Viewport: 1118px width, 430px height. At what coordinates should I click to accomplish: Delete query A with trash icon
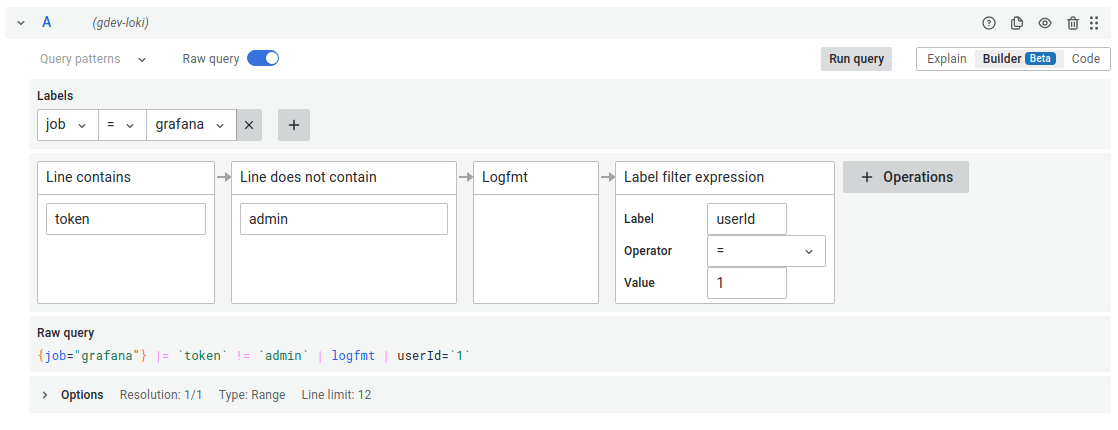(1073, 23)
